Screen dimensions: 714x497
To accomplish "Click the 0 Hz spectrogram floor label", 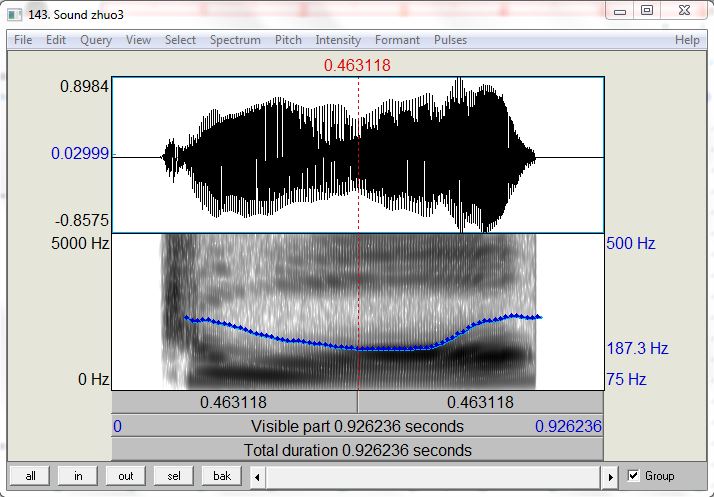I will (x=93, y=379).
